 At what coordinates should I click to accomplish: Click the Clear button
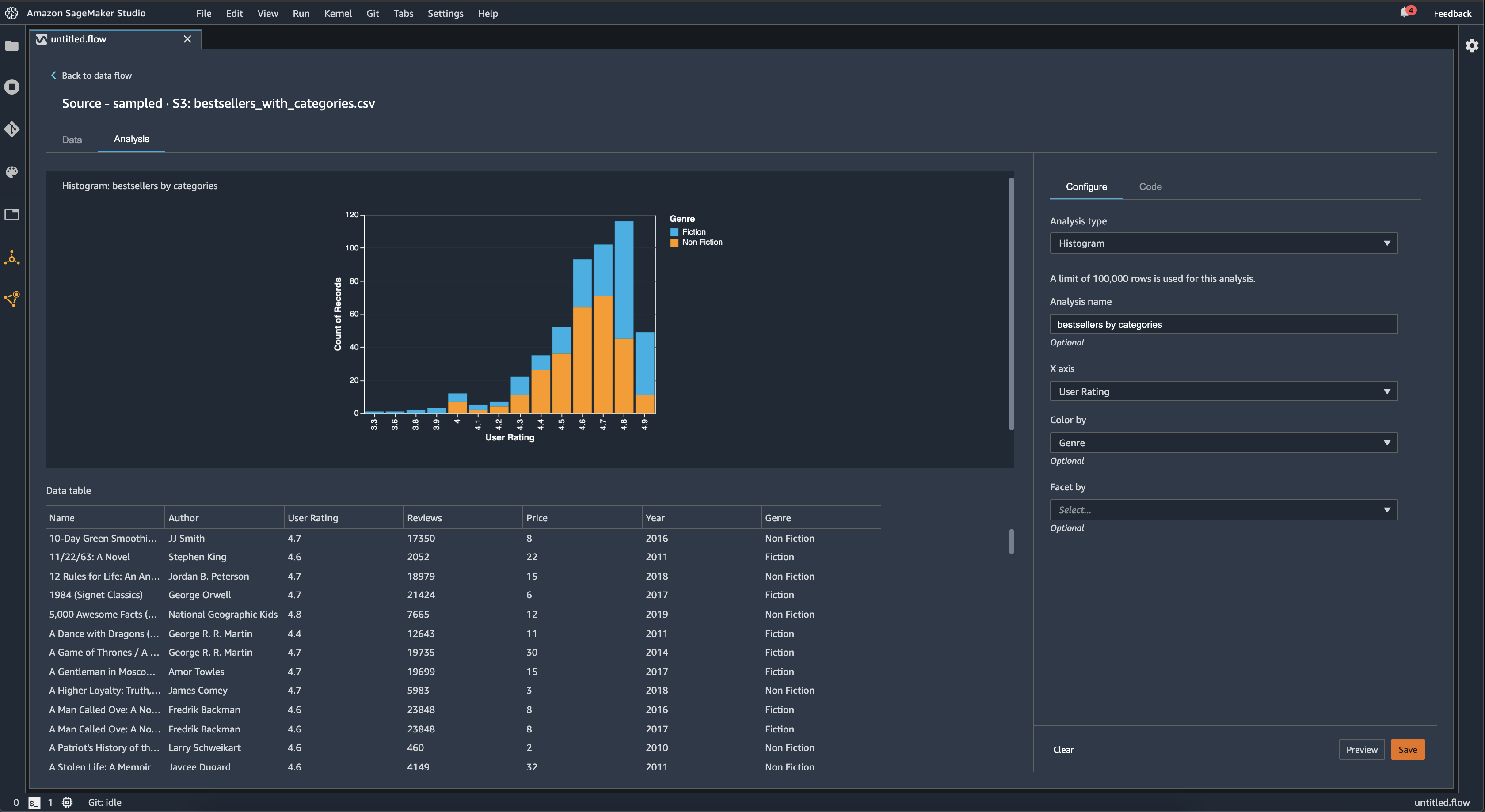1063,749
